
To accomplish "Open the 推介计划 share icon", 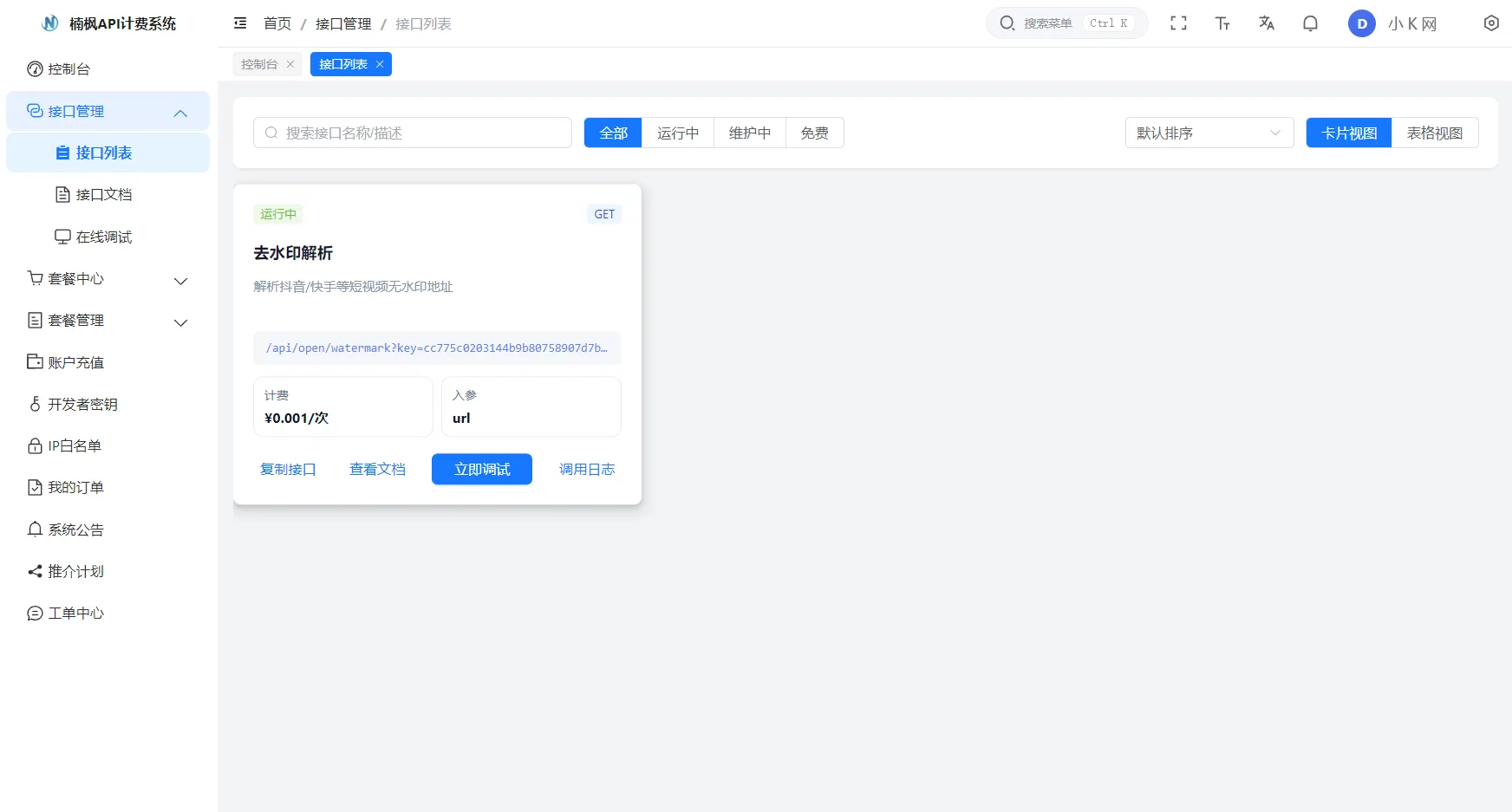I will click(x=34, y=571).
